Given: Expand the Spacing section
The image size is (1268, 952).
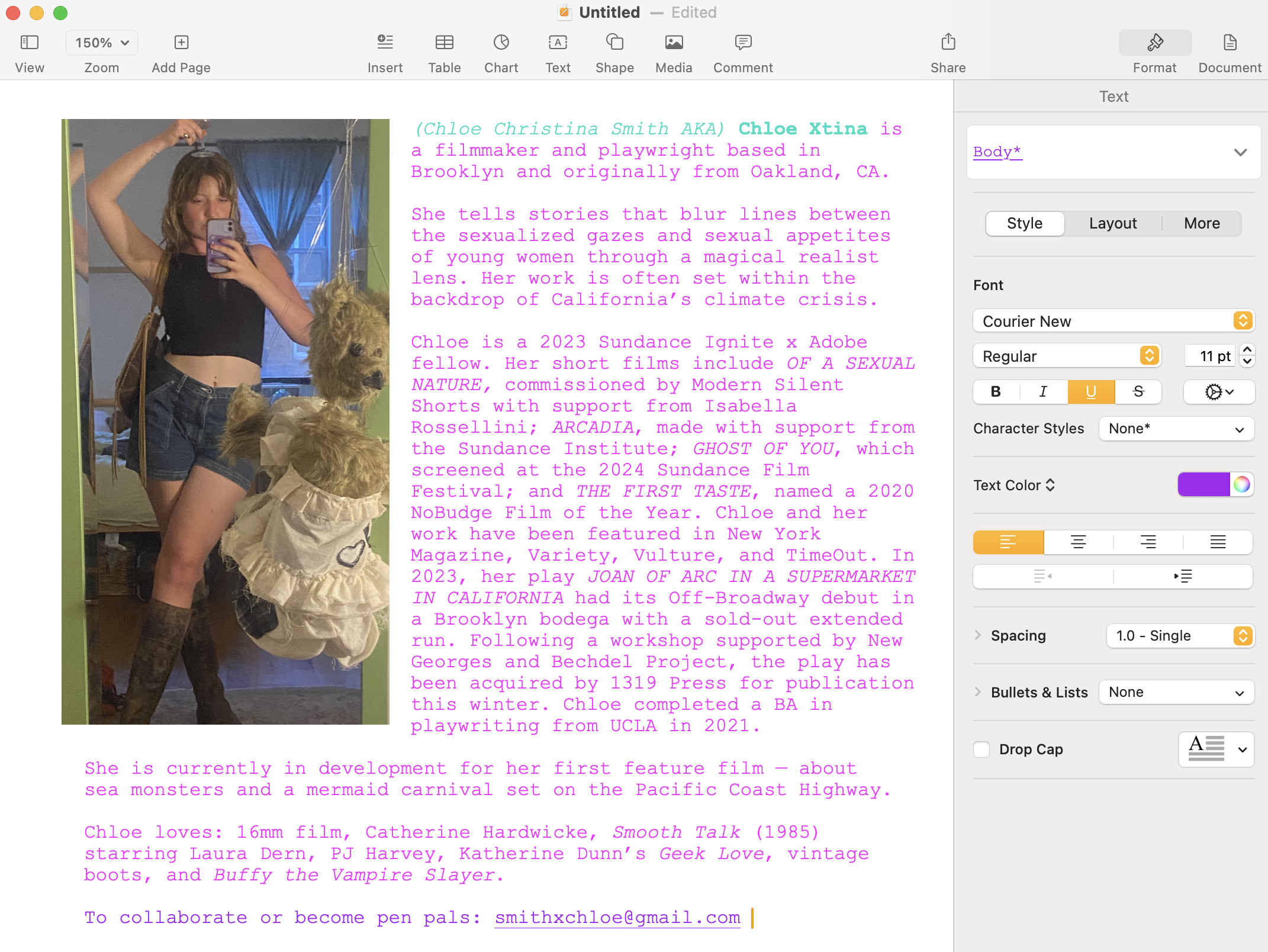Looking at the screenshot, I should [978, 635].
